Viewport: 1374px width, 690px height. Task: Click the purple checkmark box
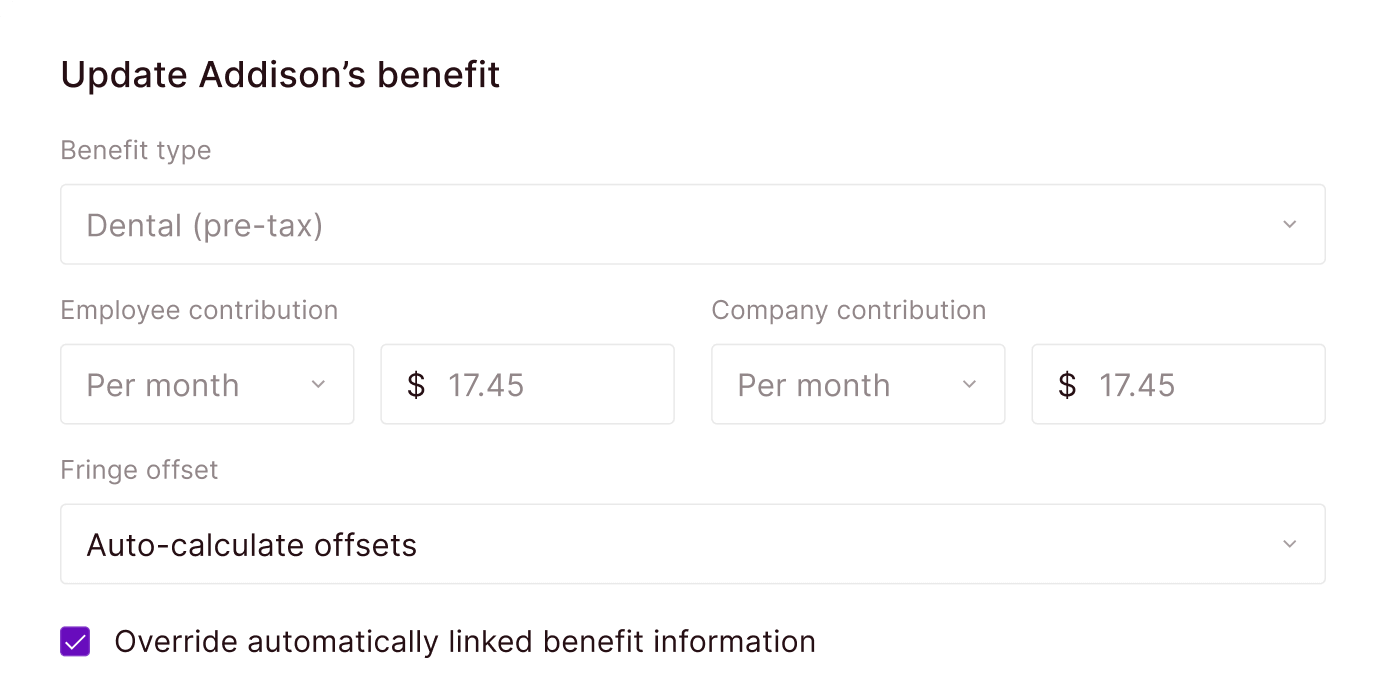click(75, 642)
